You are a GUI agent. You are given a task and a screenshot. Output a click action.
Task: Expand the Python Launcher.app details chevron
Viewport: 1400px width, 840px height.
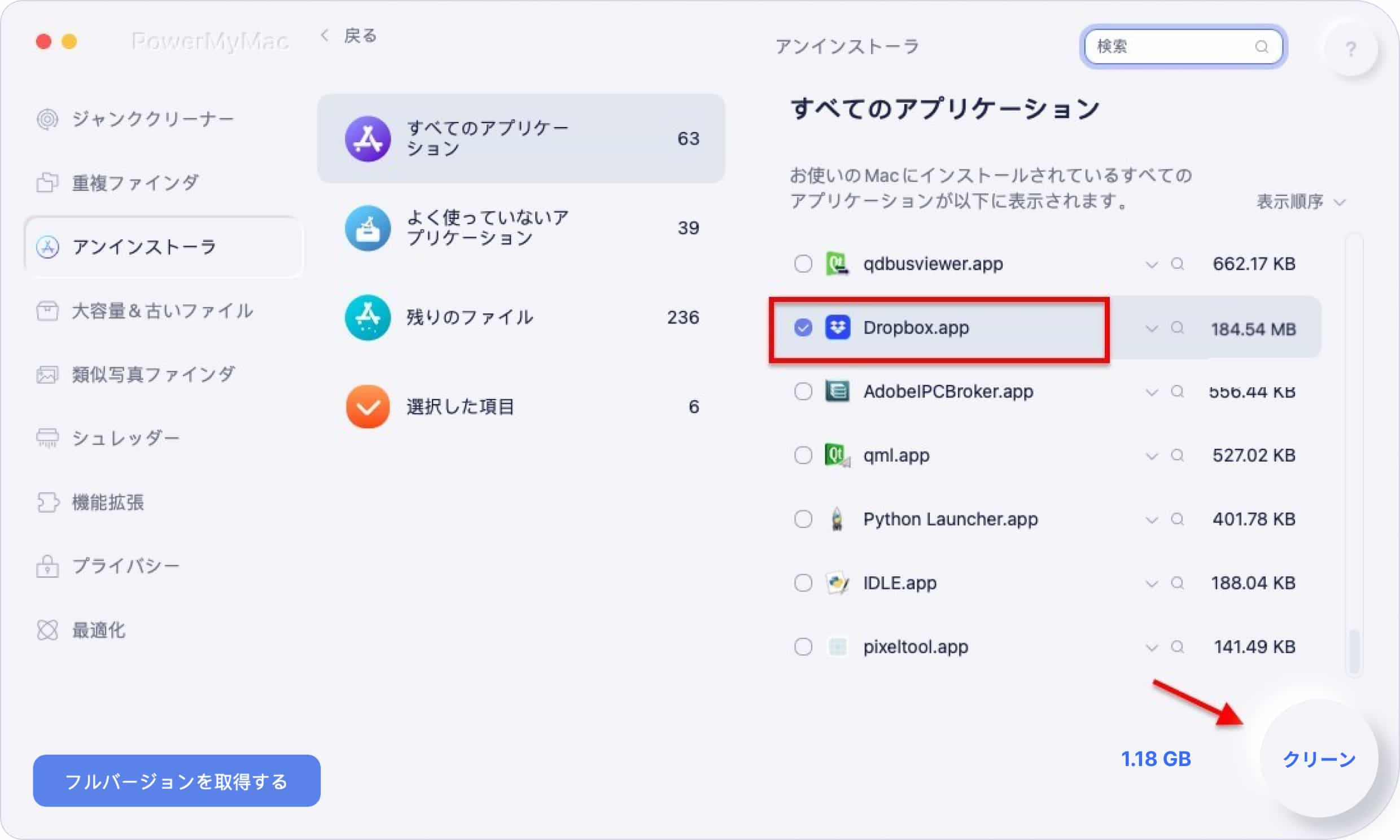coord(1151,520)
